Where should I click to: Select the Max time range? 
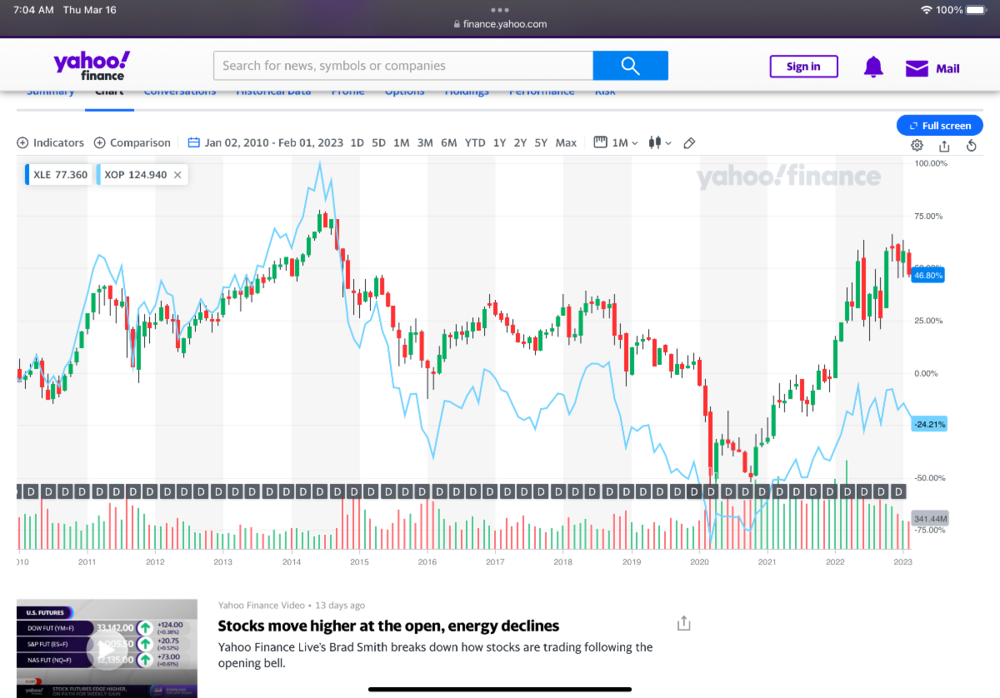[x=566, y=143]
